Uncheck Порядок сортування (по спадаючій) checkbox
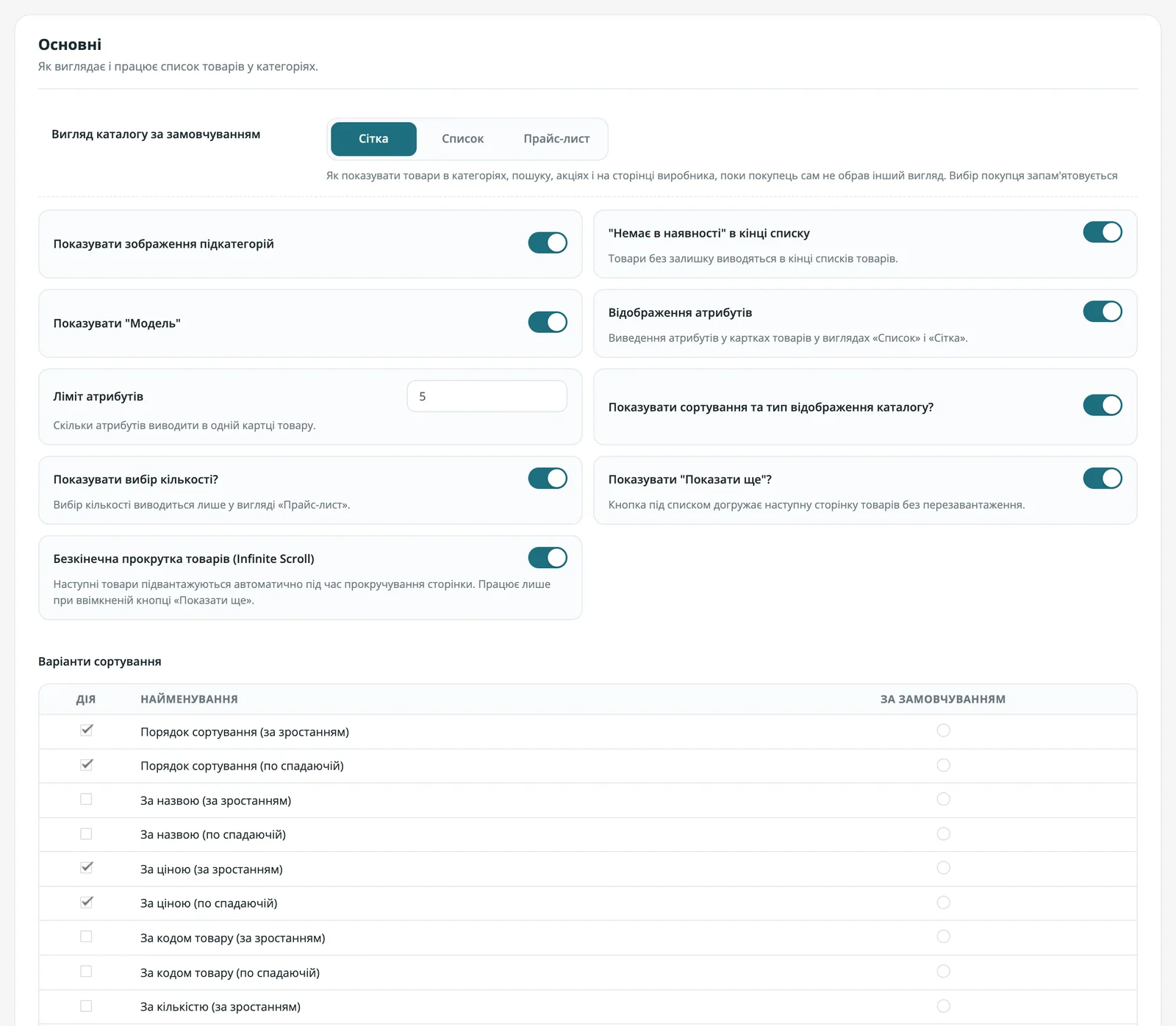Viewport: 1176px width, 1026px height. coord(86,765)
